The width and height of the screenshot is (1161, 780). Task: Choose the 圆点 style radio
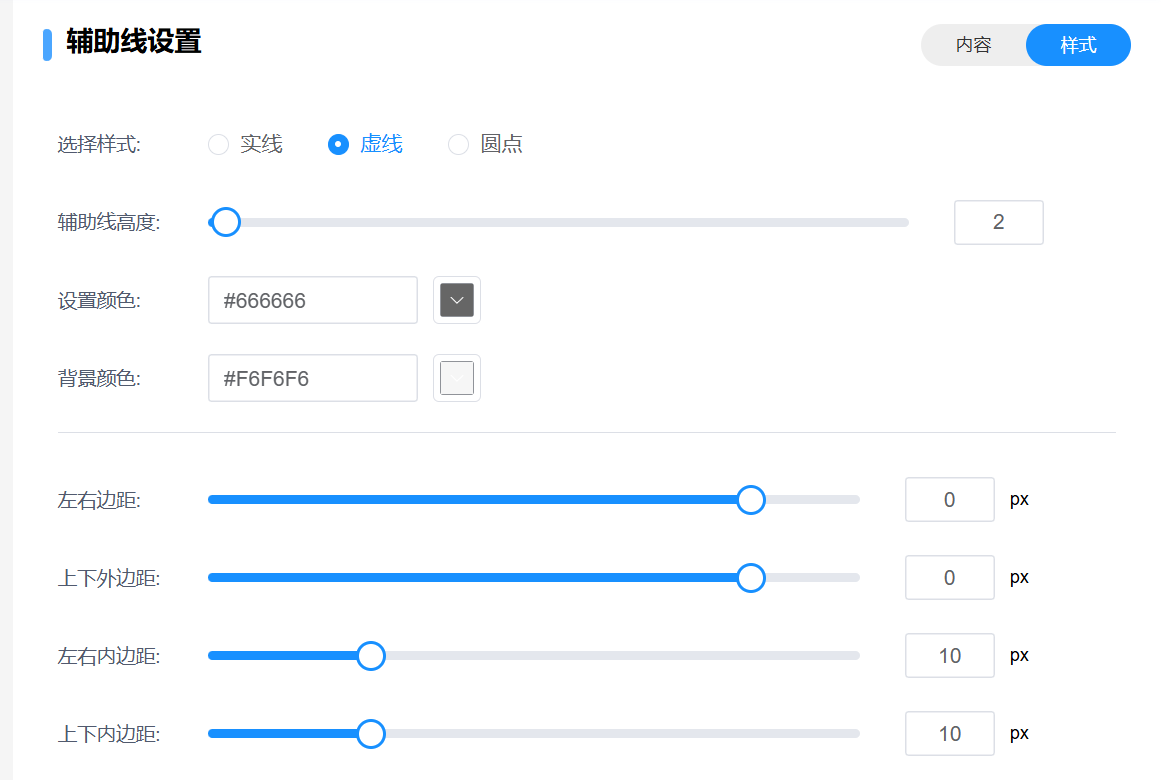[x=458, y=145]
